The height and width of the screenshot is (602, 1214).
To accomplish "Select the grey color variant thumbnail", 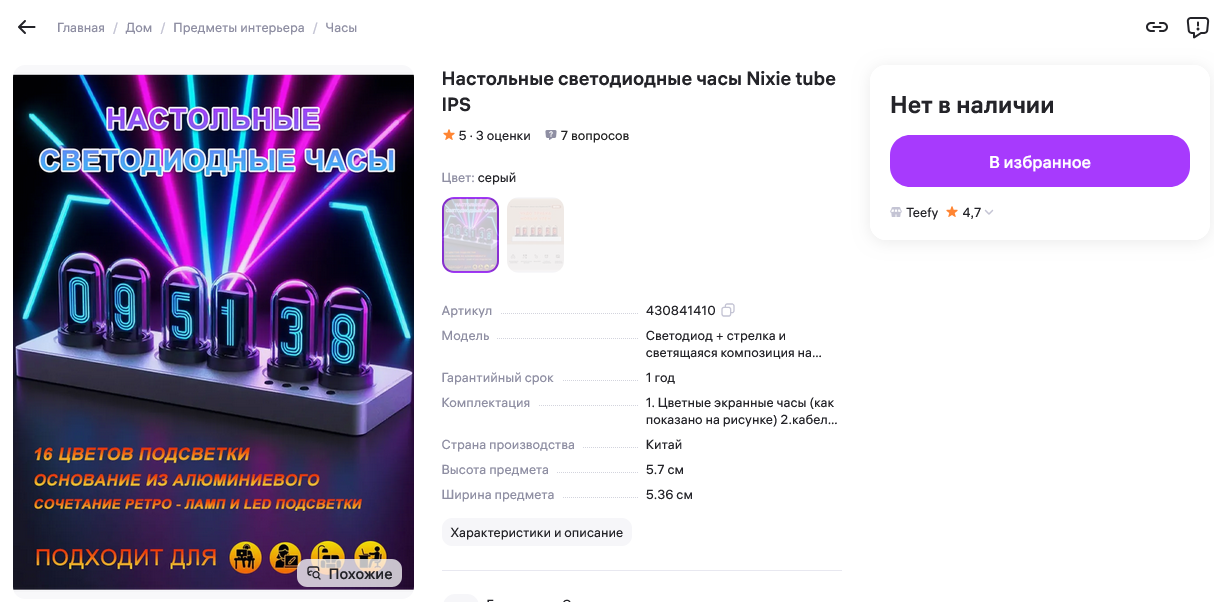I will coord(470,235).
